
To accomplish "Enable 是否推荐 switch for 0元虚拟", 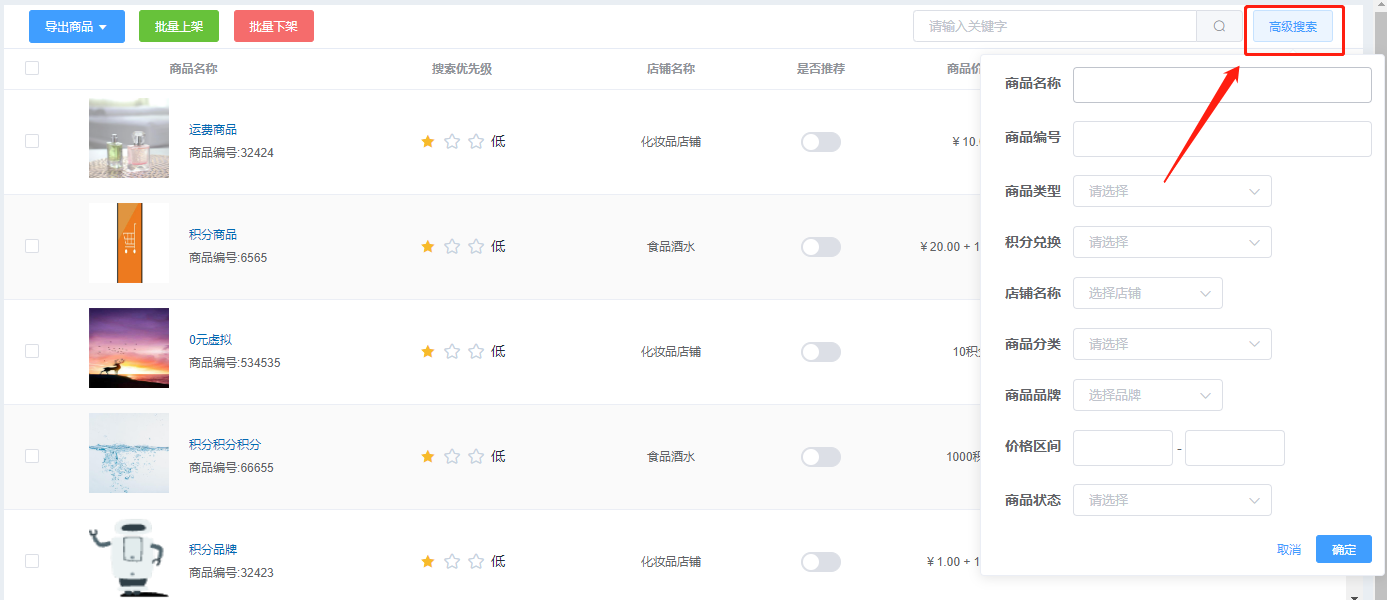I will 821,352.
